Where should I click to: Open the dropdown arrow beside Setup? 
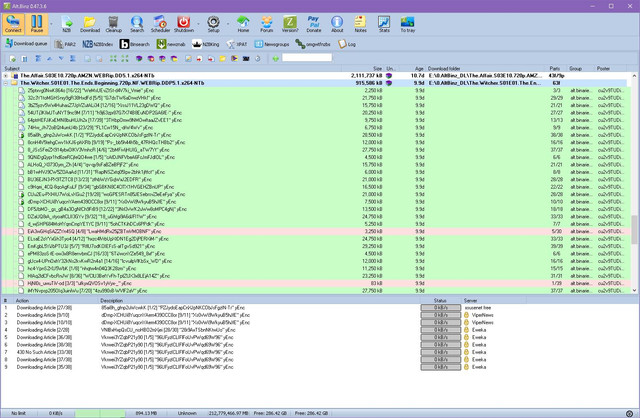tap(228, 24)
